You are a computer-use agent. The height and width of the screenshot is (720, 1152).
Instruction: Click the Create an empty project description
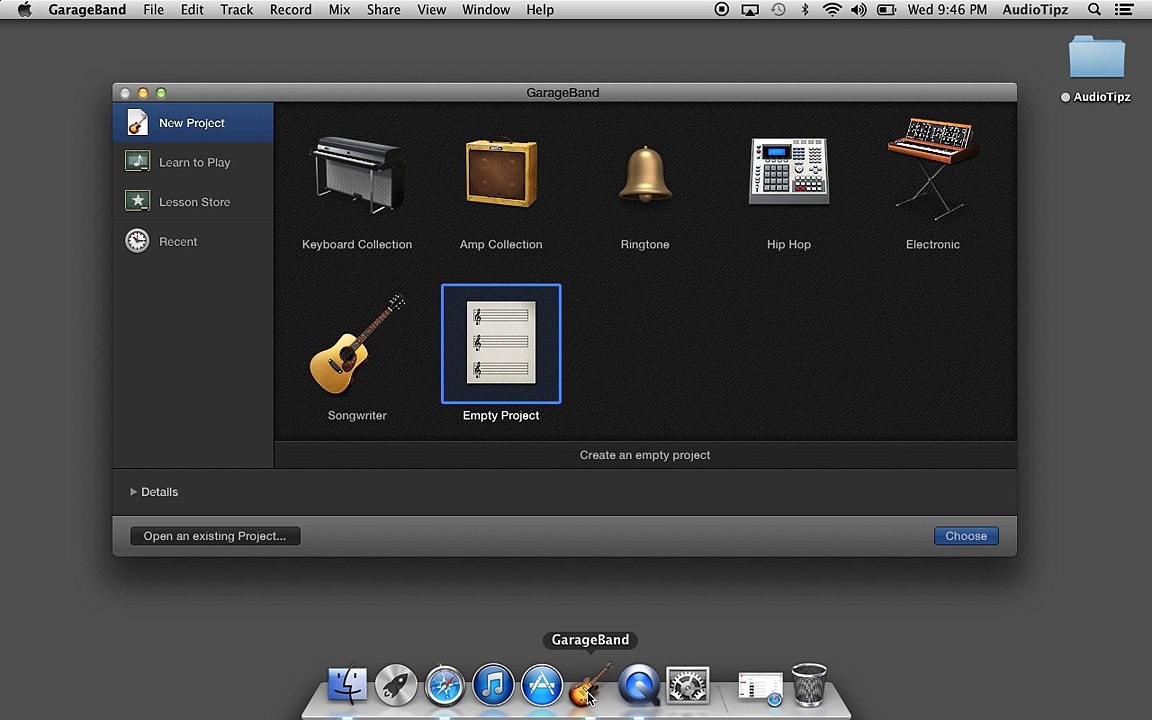click(645, 455)
